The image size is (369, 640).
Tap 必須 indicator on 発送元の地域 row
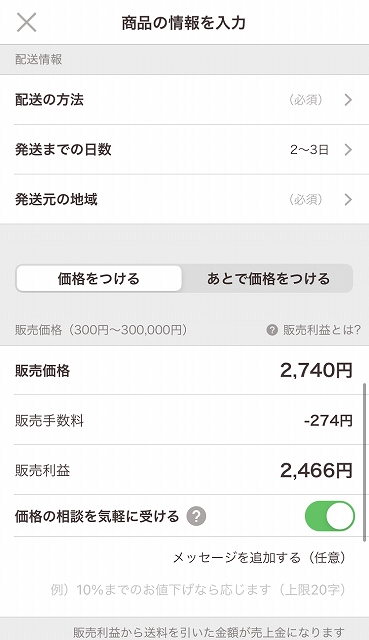(305, 200)
